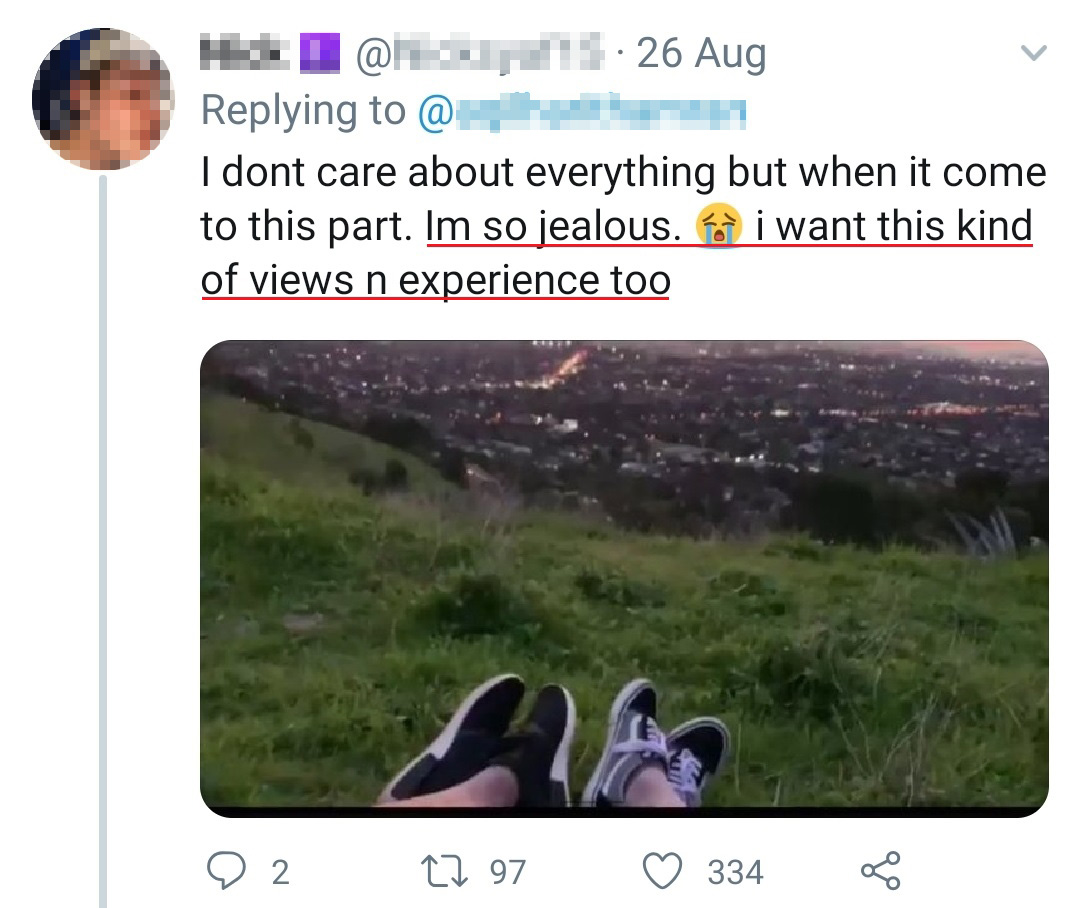
Task: Click the reply speech bubble icon
Action: 225,871
